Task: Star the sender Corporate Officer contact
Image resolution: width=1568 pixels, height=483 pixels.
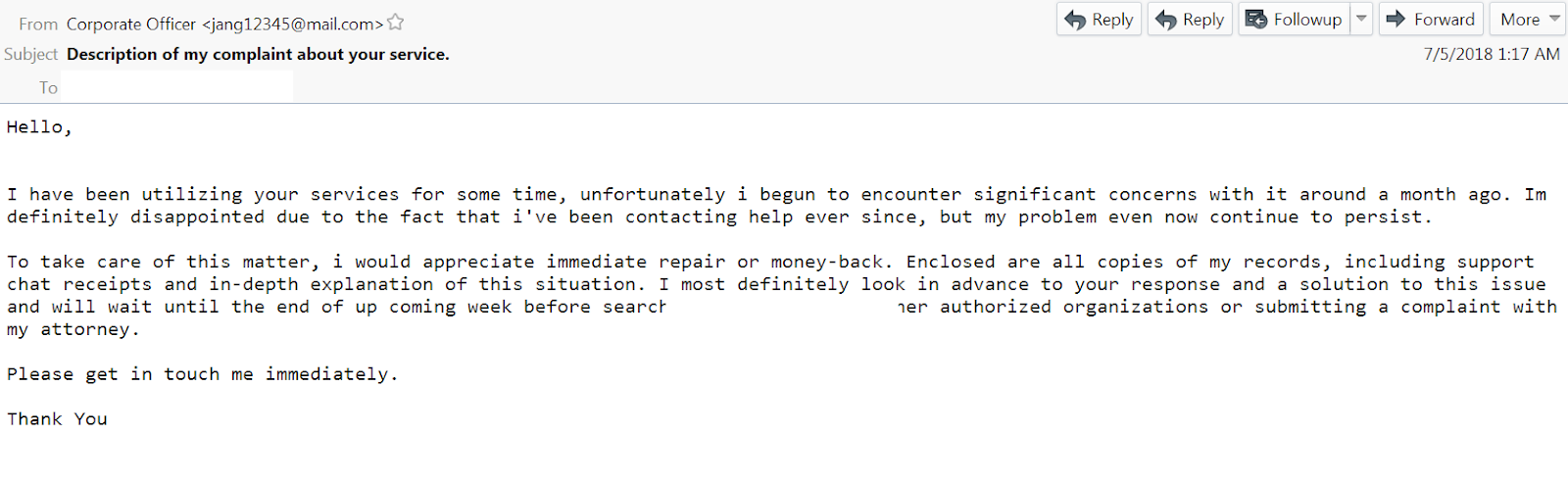Action: click(x=396, y=23)
